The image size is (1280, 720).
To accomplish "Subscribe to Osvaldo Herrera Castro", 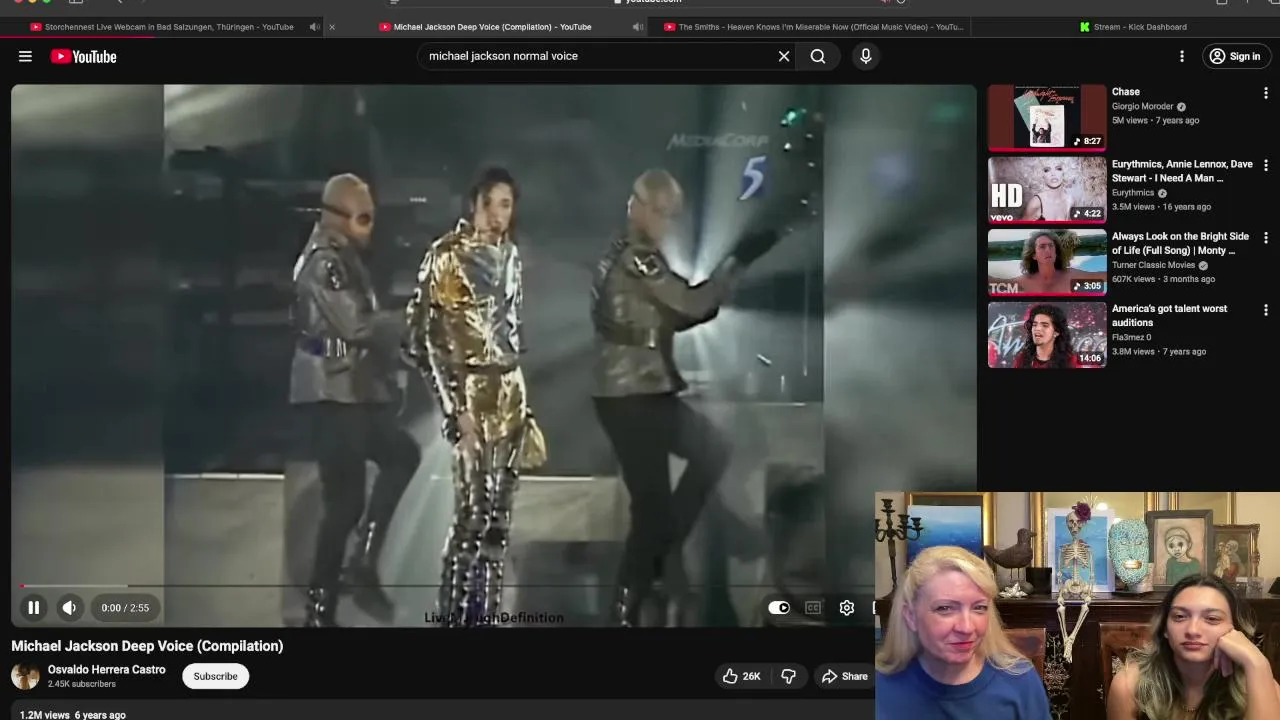I will (215, 676).
